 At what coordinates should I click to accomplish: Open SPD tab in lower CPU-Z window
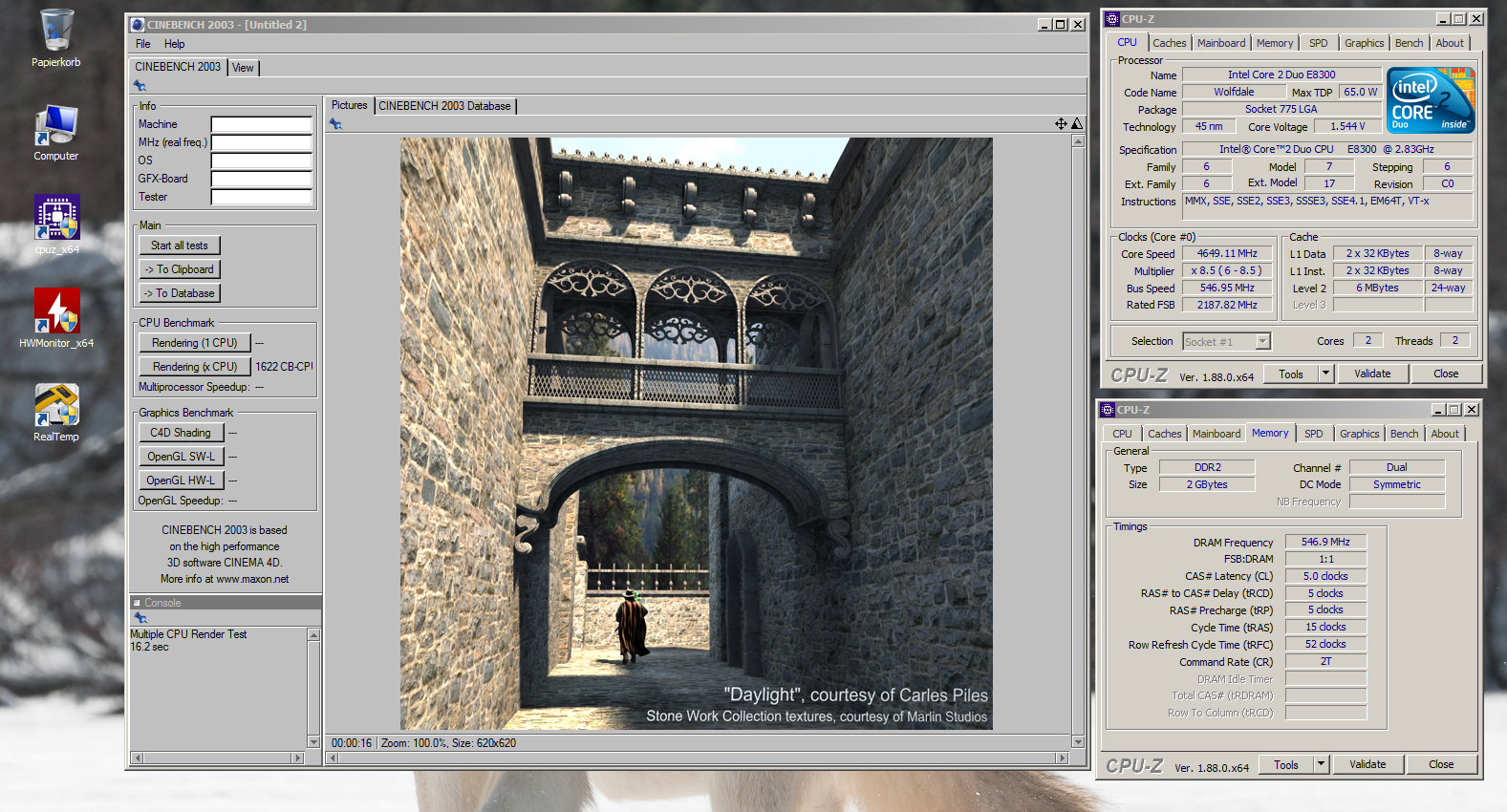tap(1314, 434)
